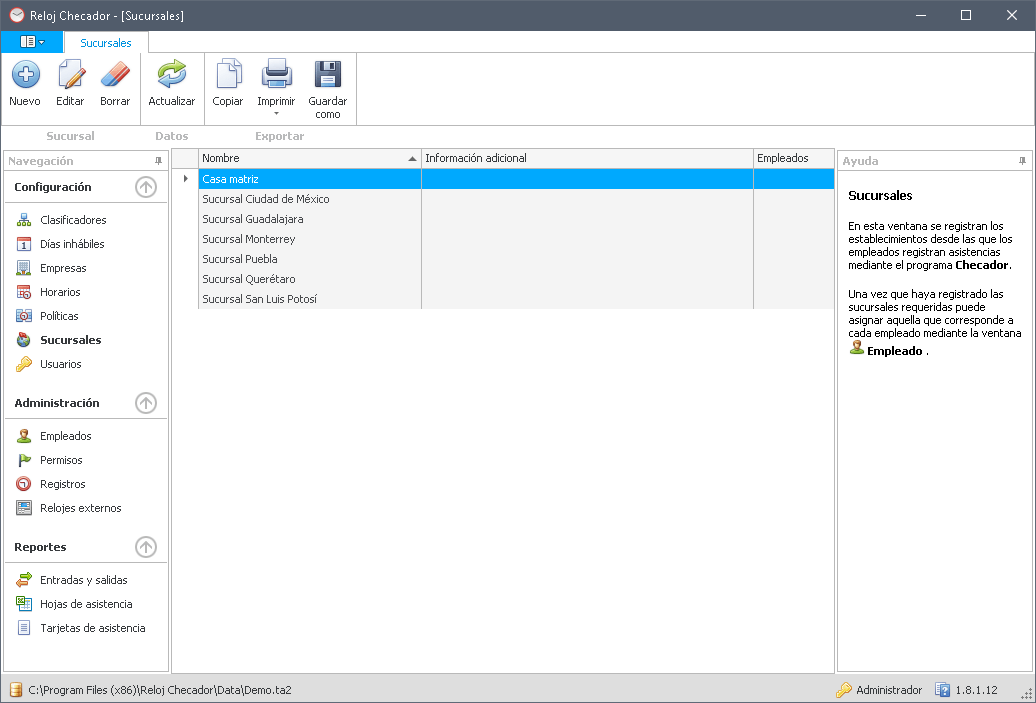Open Días inhábiles from the sidebar
Image resolution: width=1036 pixels, height=703 pixels.
[72, 244]
